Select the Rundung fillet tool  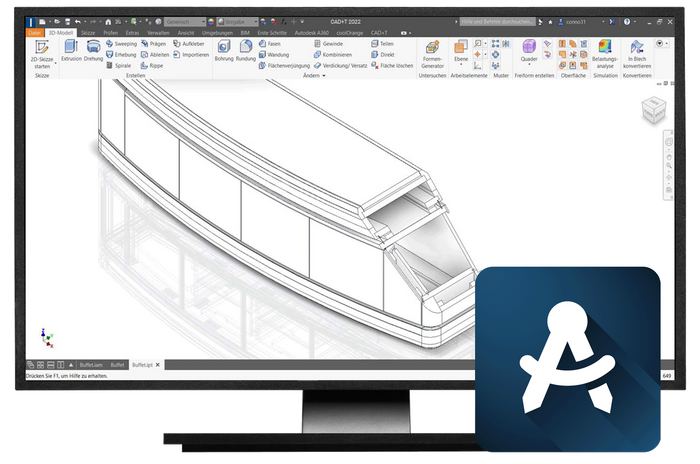[246, 50]
